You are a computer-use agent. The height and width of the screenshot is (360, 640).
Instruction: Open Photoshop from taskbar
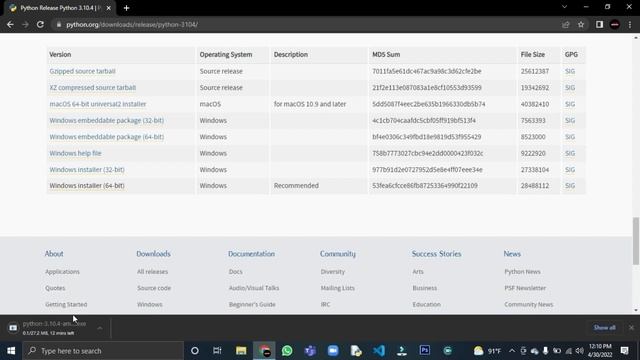[424, 351]
